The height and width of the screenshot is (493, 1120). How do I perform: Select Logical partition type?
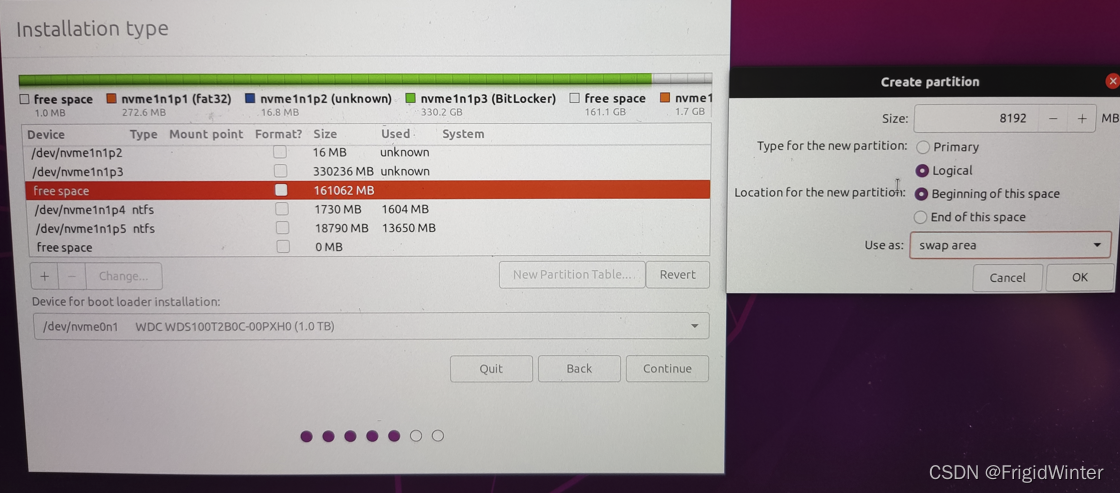click(922, 171)
